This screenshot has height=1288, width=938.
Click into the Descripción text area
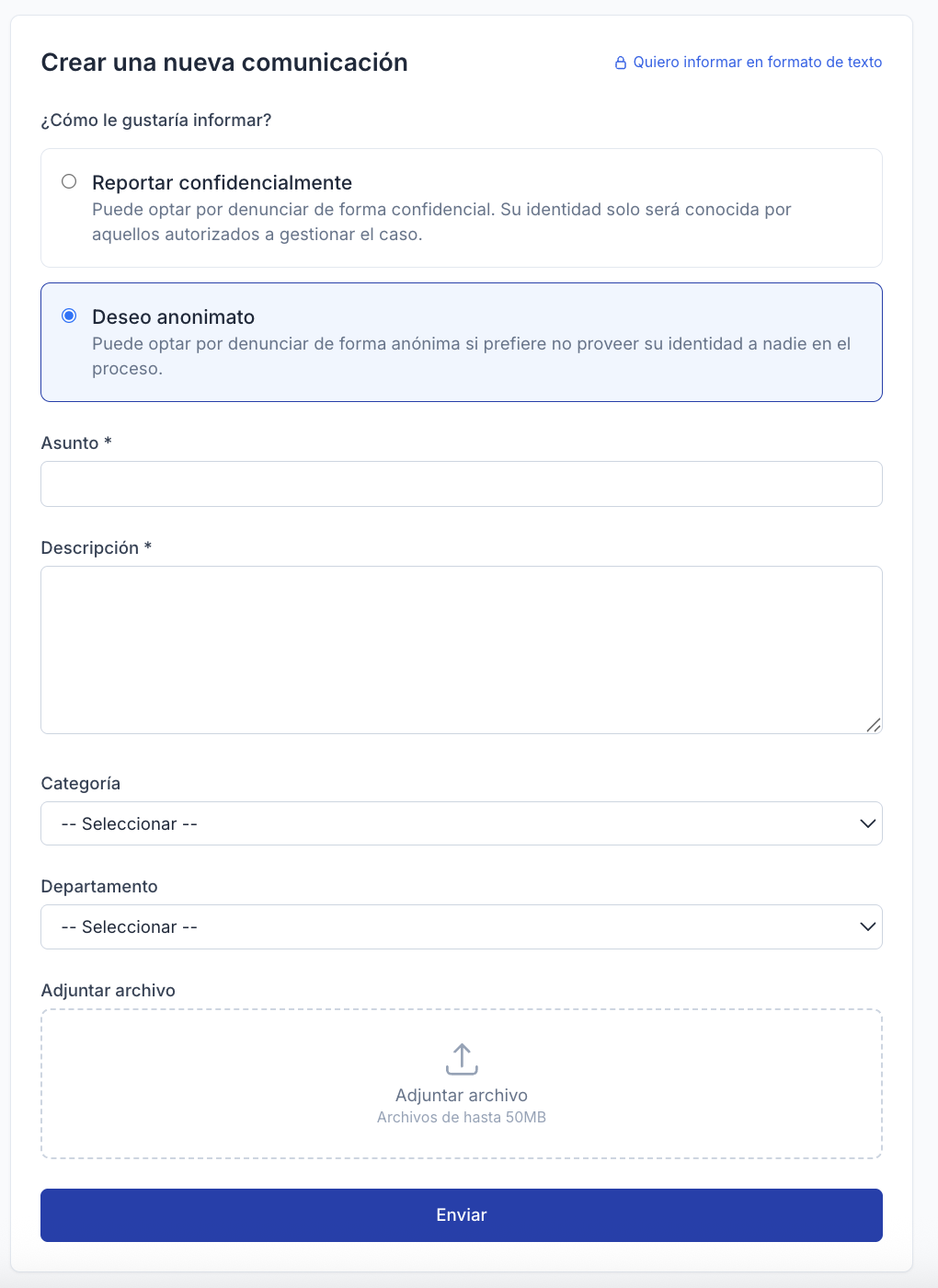coord(462,650)
